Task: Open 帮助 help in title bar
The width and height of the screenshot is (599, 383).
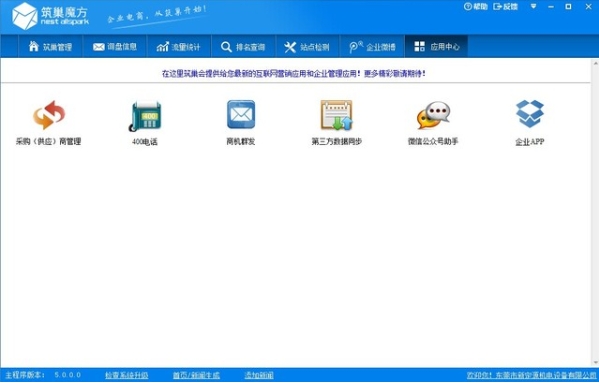Action: 476,6
